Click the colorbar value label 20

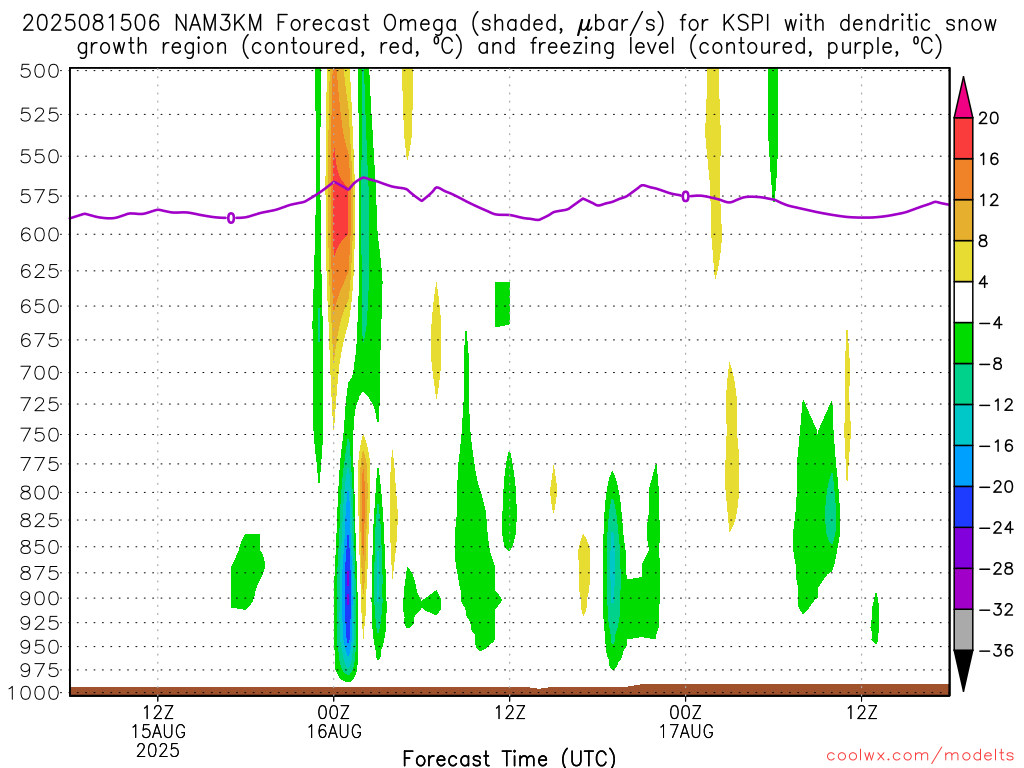tap(989, 118)
